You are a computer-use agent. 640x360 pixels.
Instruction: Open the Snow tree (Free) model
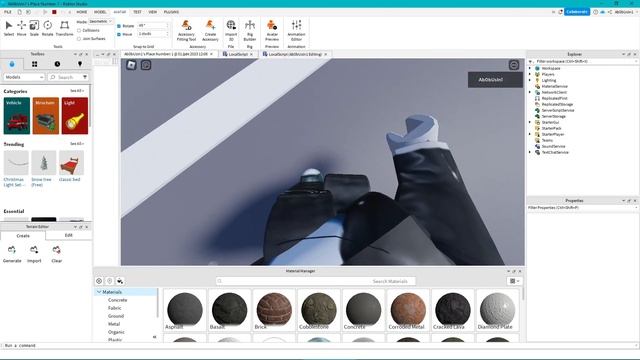43,169
